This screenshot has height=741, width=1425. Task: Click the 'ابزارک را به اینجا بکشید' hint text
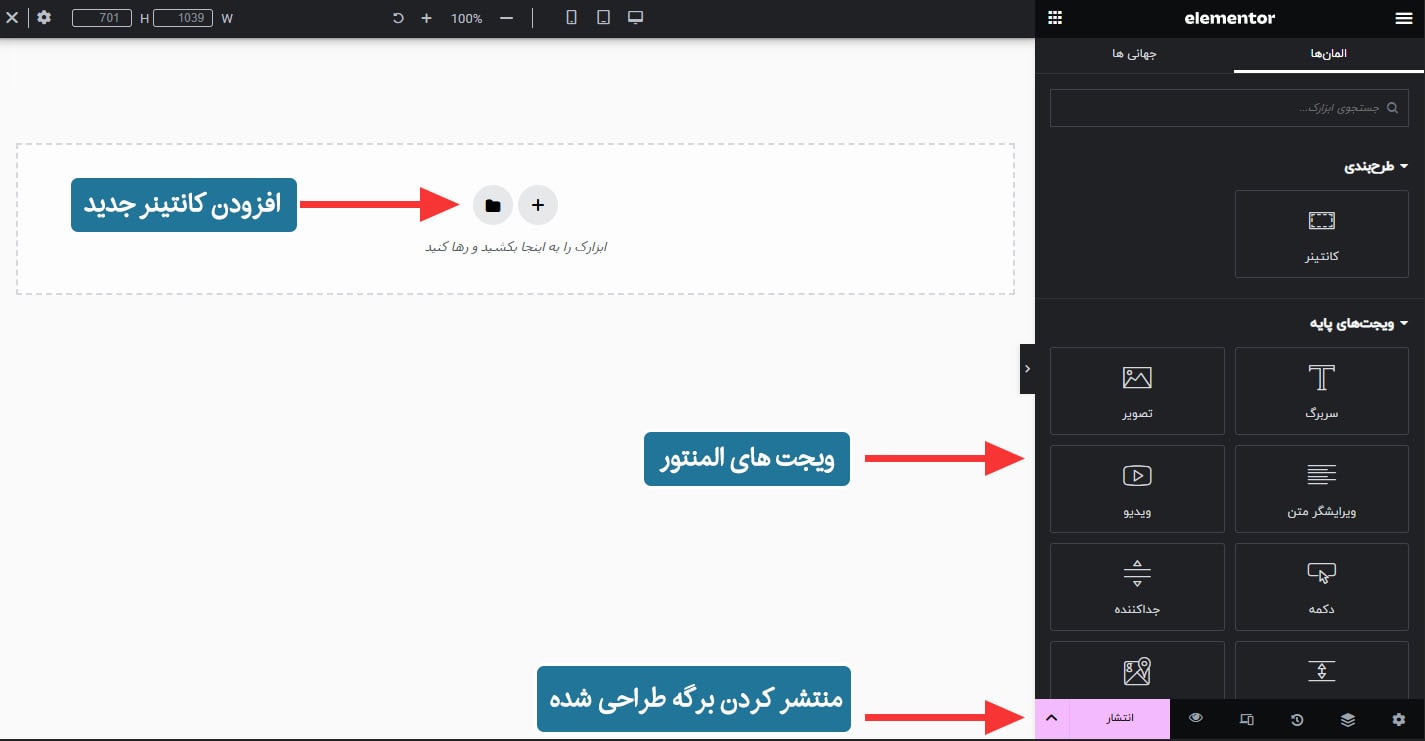(516, 247)
